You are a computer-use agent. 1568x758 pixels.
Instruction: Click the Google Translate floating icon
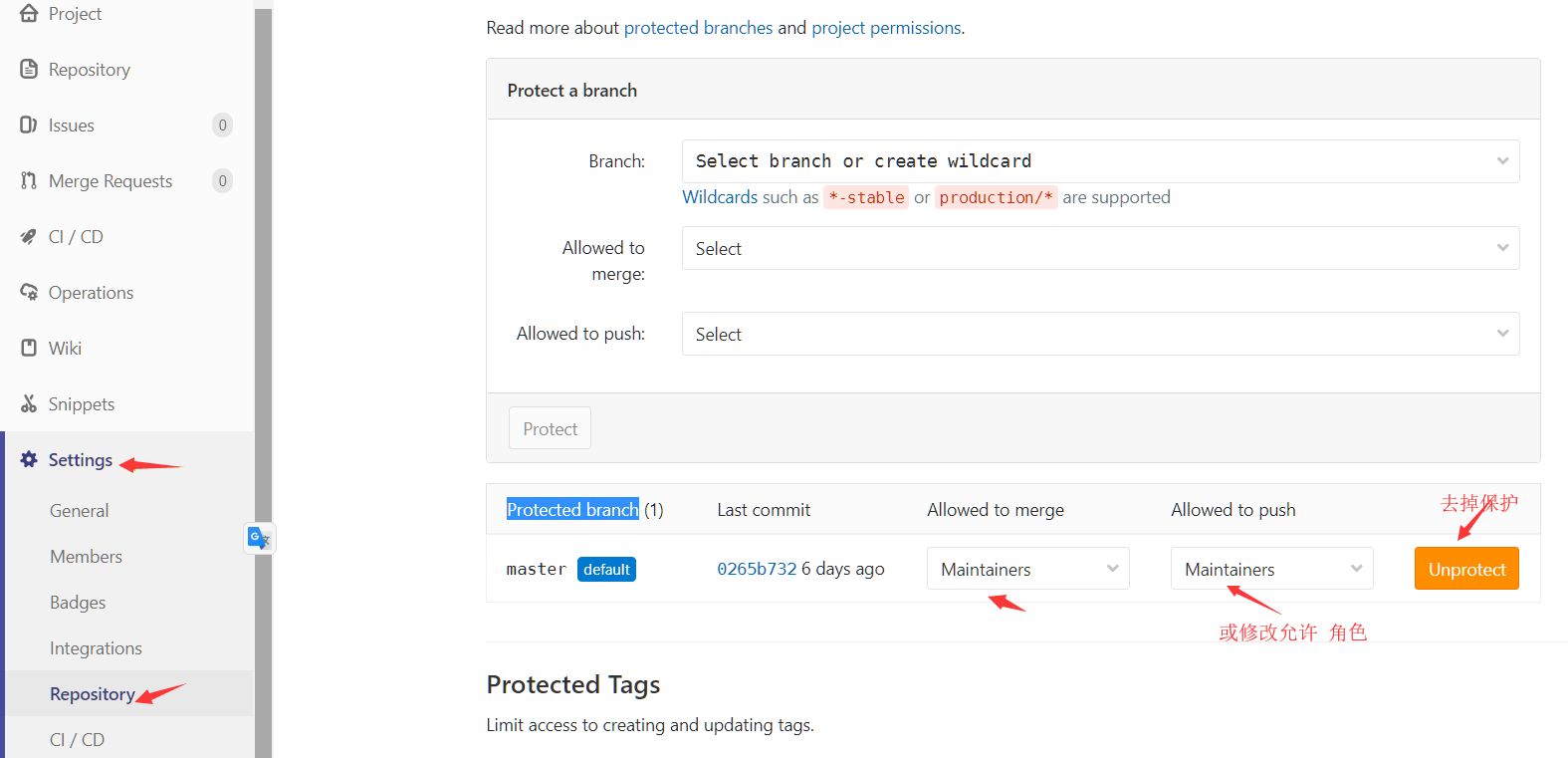[x=259, y=539]
